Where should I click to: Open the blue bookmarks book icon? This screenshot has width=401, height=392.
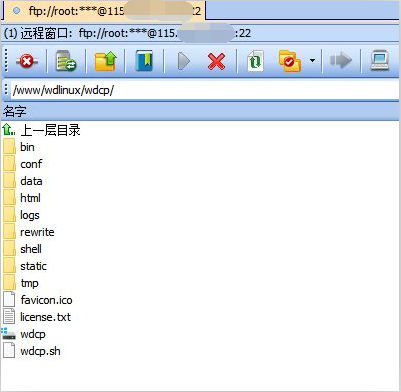[144, 61]
